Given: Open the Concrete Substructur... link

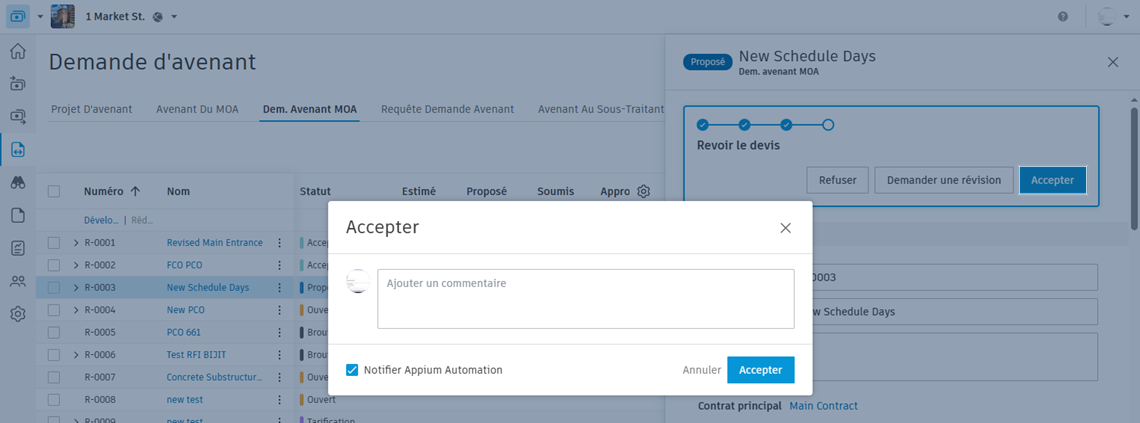Looking at the screenshot, I should coord(214,378).
